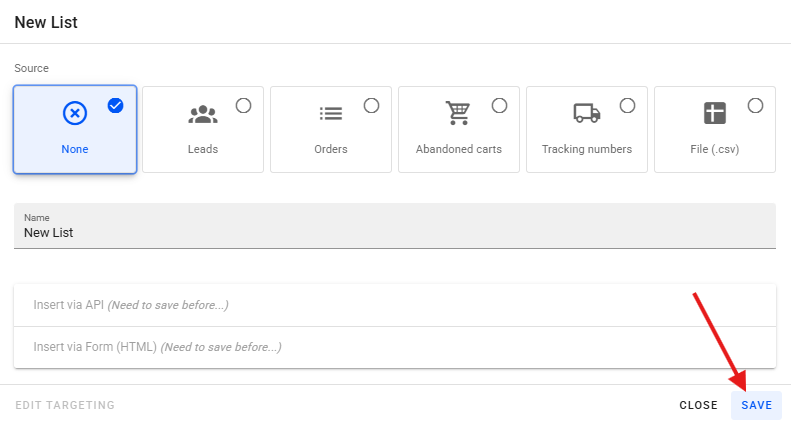Expand the Insert via API section

pyautogui.click(x=395, y=305)
